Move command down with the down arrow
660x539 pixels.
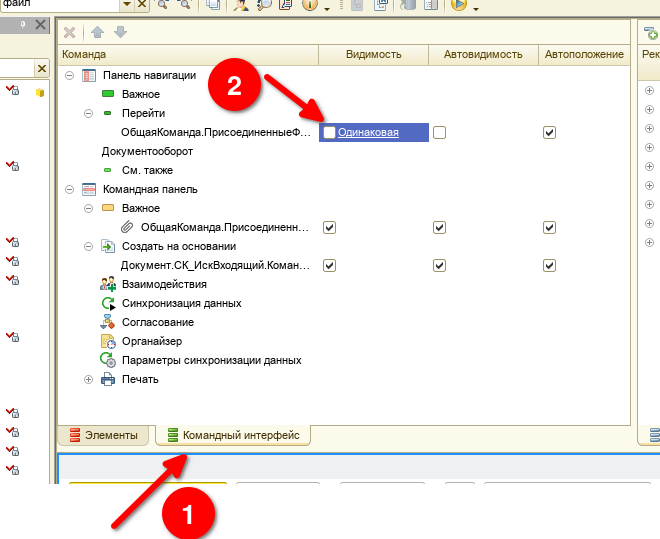[x=120, y=32]
